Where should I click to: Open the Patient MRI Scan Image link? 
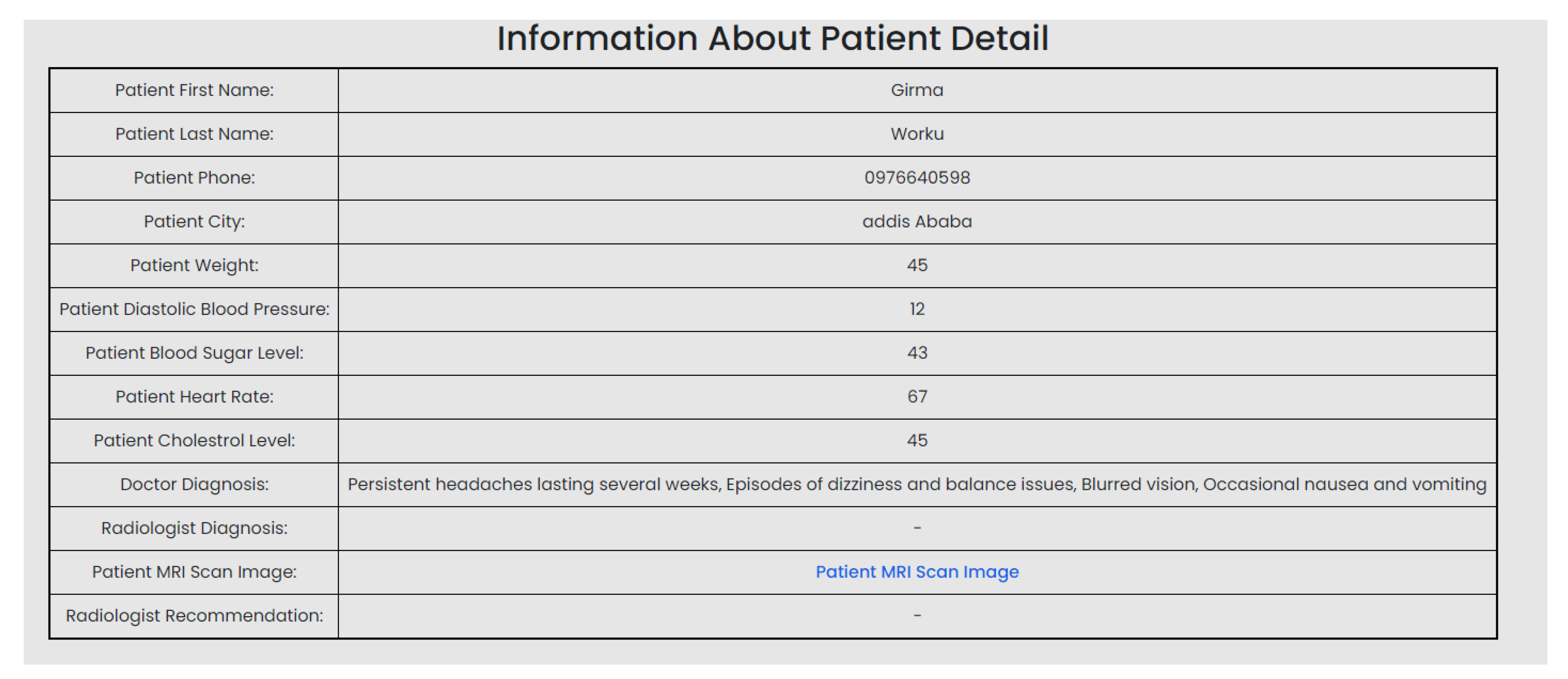point(917,572)
